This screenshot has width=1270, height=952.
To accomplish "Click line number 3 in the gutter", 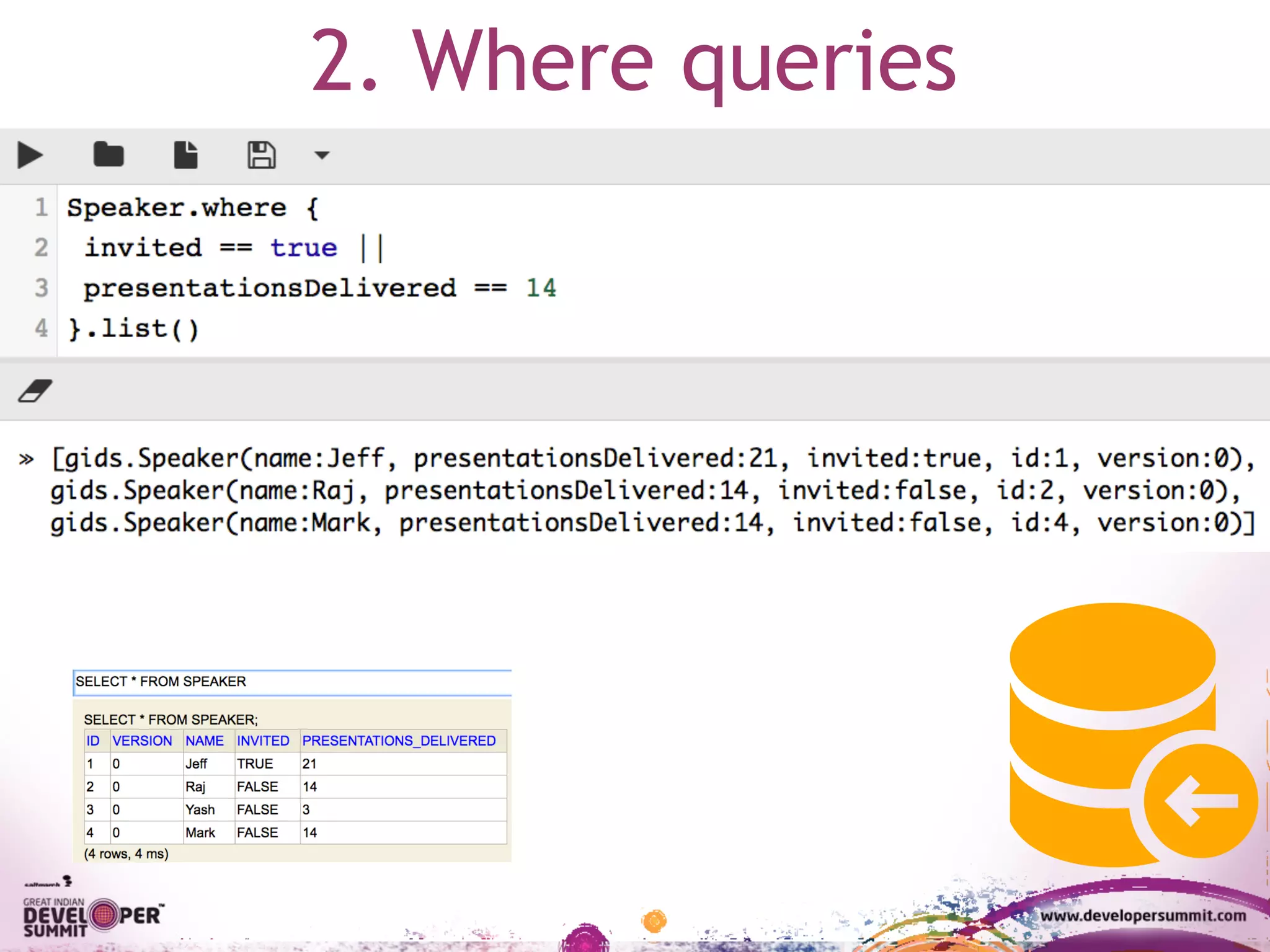I will click(41, 288).
